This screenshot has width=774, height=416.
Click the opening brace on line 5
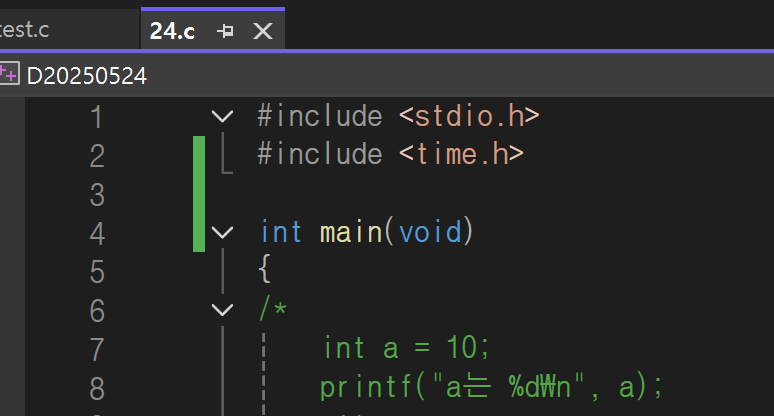coord(265,269)
